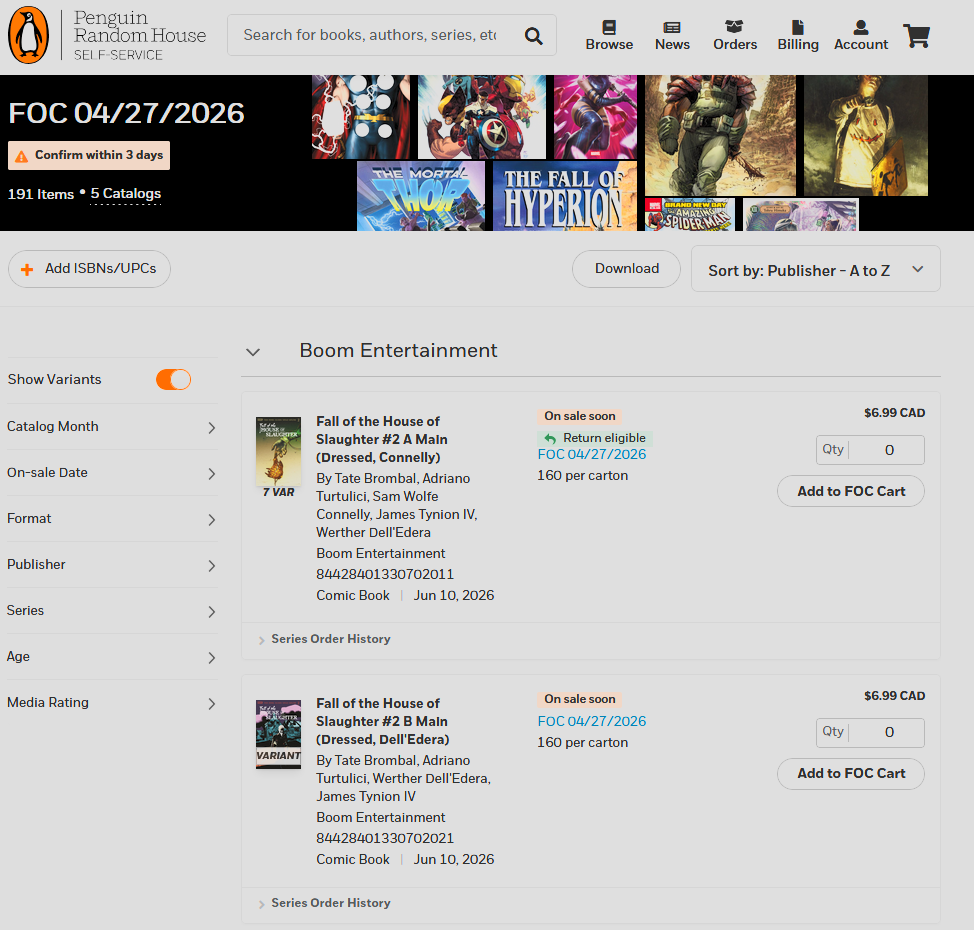Image resolution: width=974 pixels, height=930 pixels.
Task: Click the On sale soon badge on B Main
Action: (580, 700)
